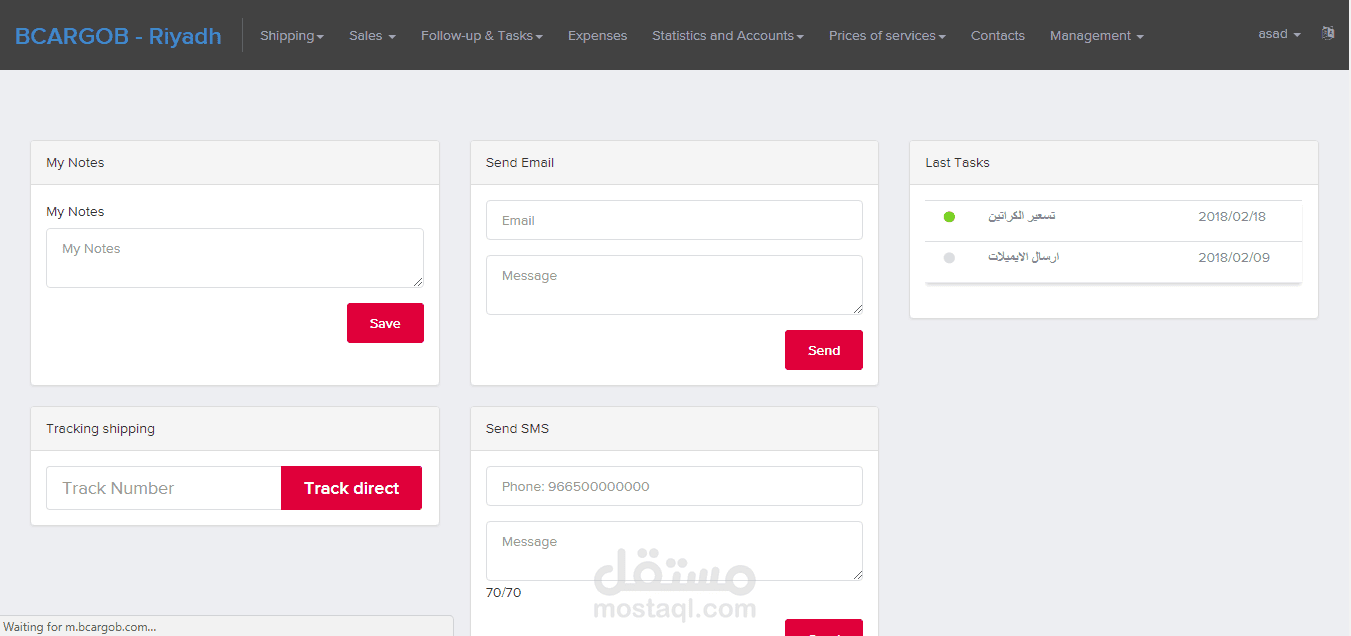The image size is (1351, 636).
Task: Click the SMS Message resize handle
Action: point(856,574)
